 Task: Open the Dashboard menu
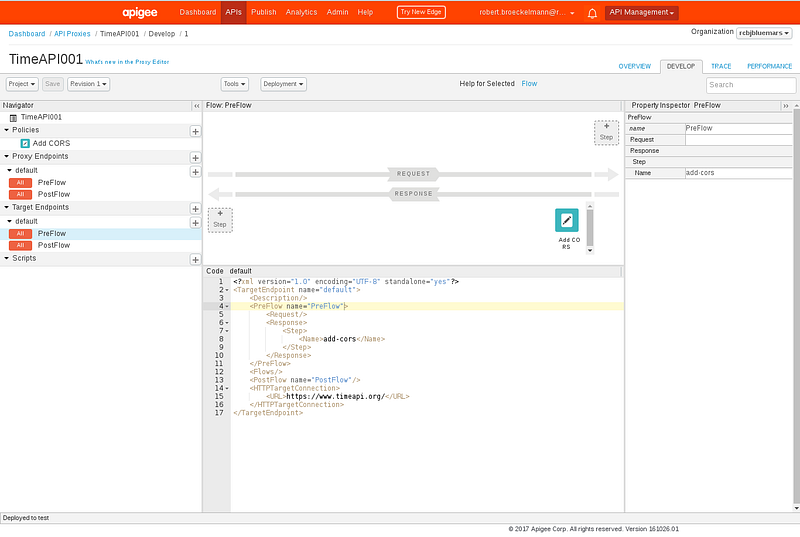[x=197, y=12]
